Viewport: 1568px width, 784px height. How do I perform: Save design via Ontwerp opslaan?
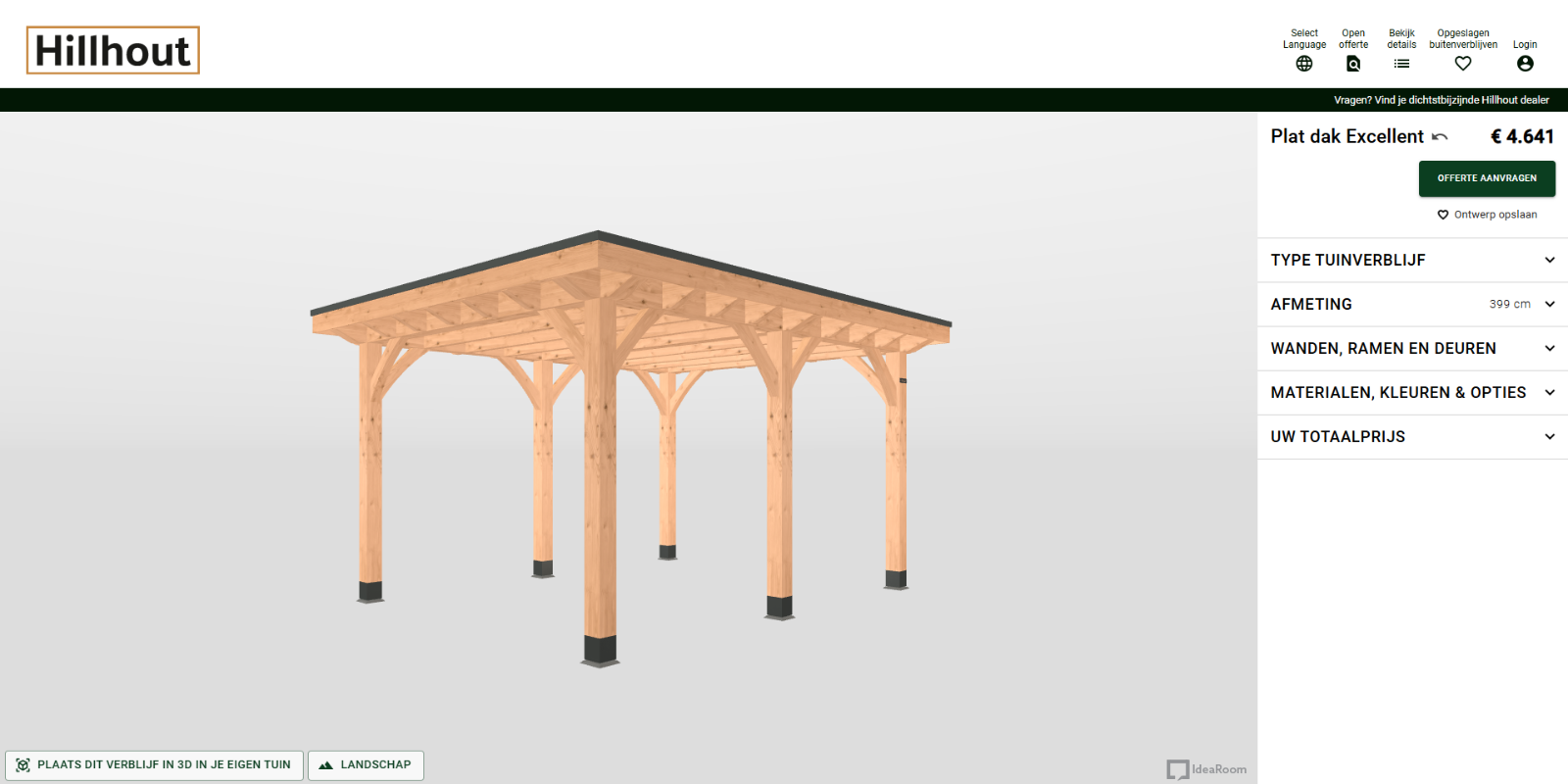1487,215
